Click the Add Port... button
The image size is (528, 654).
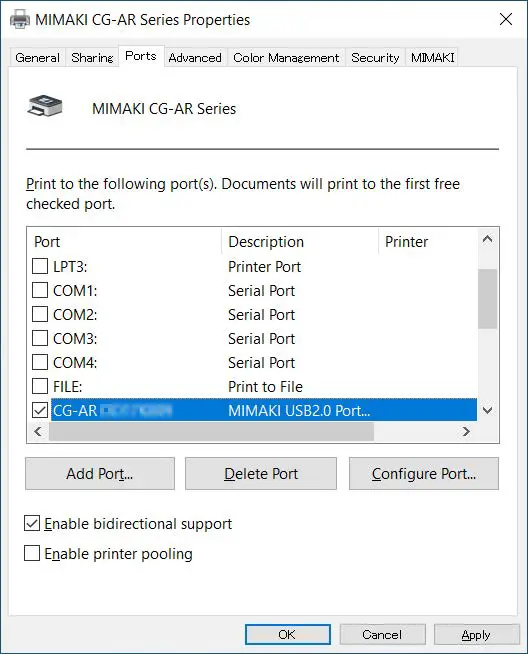point(100,473)
